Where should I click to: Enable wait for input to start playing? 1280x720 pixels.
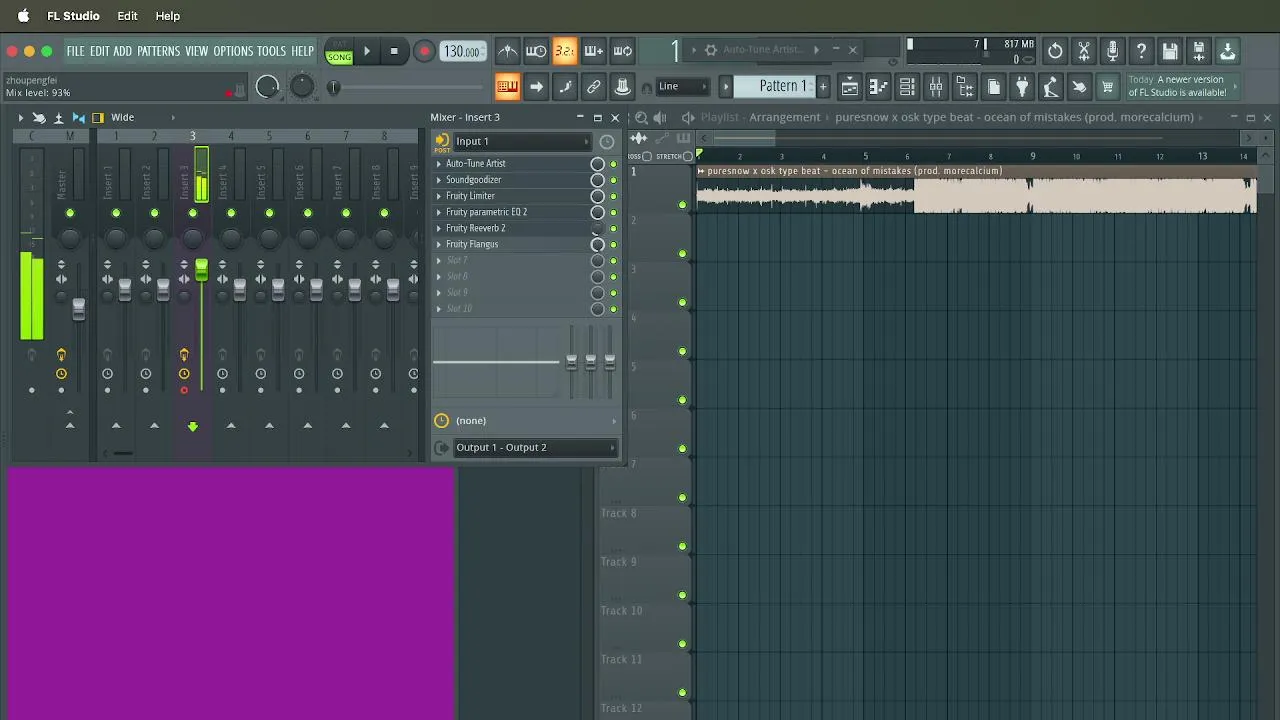tap(536, 51)
